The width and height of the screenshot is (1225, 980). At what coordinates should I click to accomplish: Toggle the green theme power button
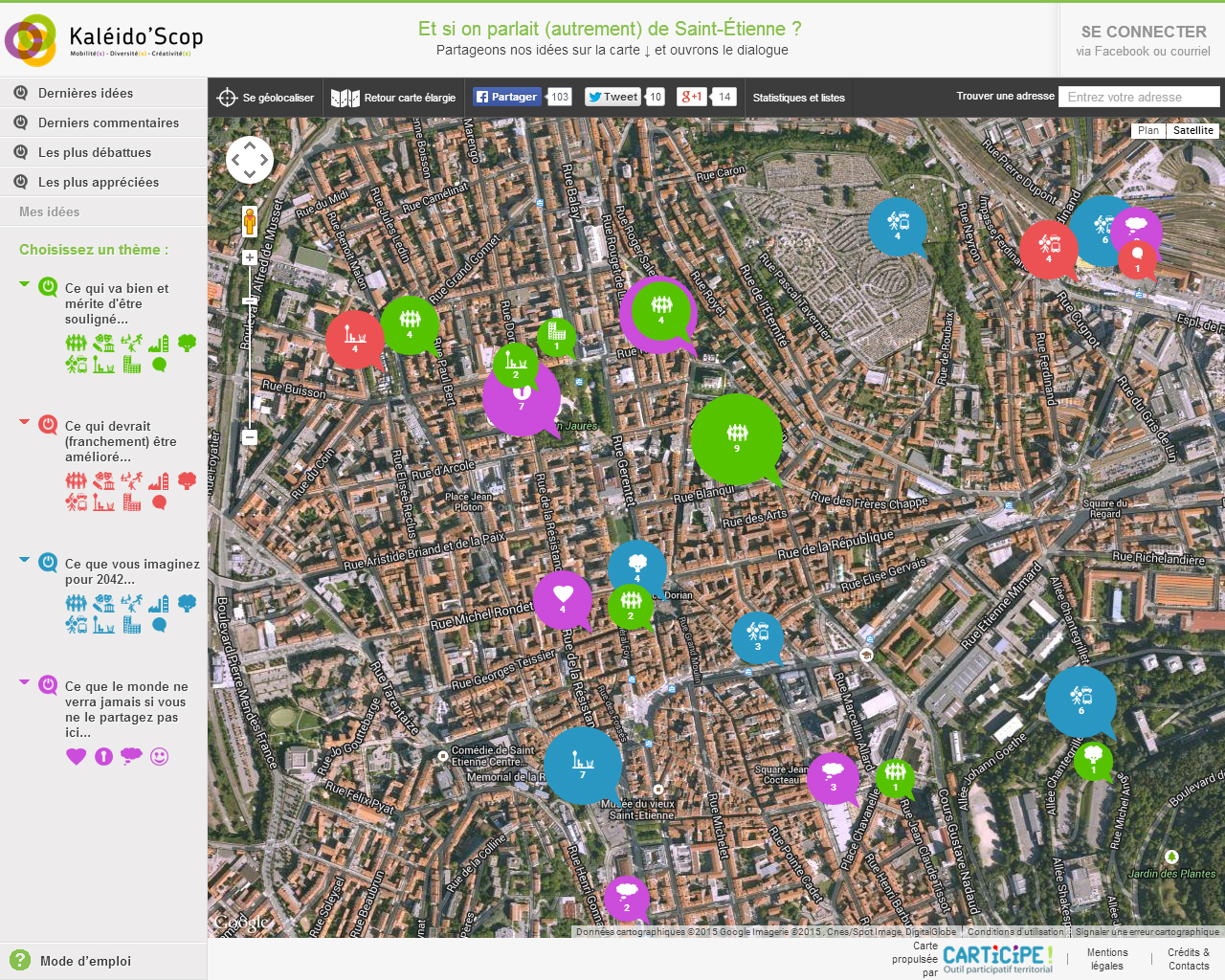(x=48, y=287)
